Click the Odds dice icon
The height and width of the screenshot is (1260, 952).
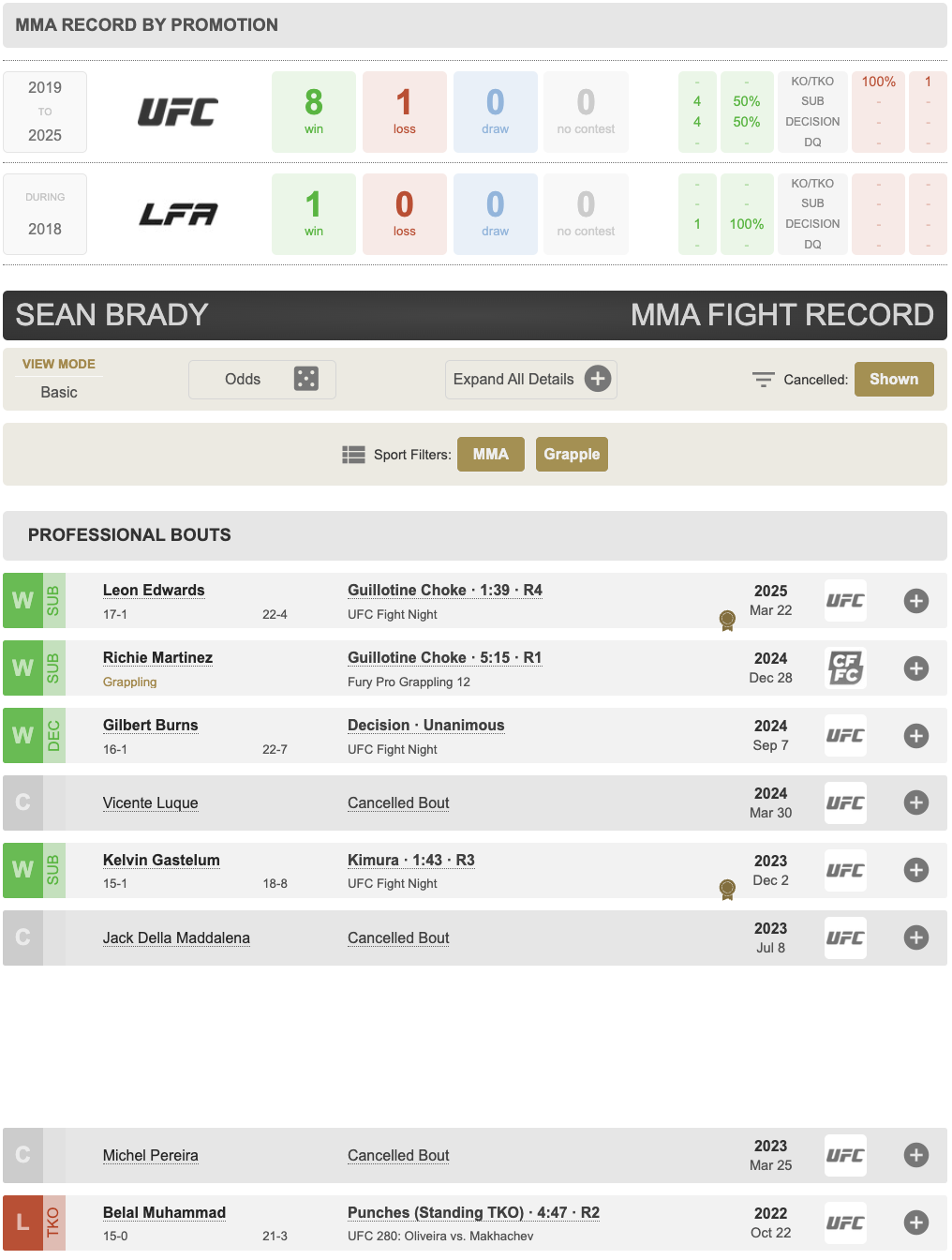305,379
